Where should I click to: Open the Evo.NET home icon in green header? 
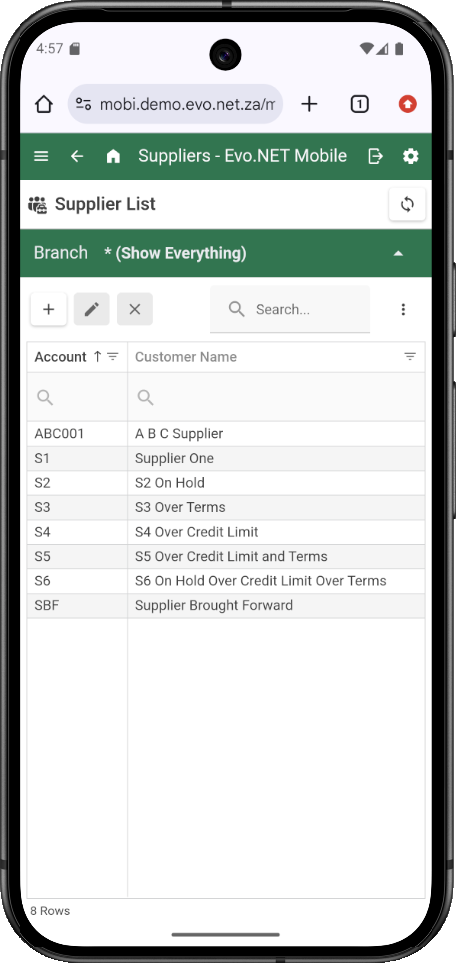point(113,156)
